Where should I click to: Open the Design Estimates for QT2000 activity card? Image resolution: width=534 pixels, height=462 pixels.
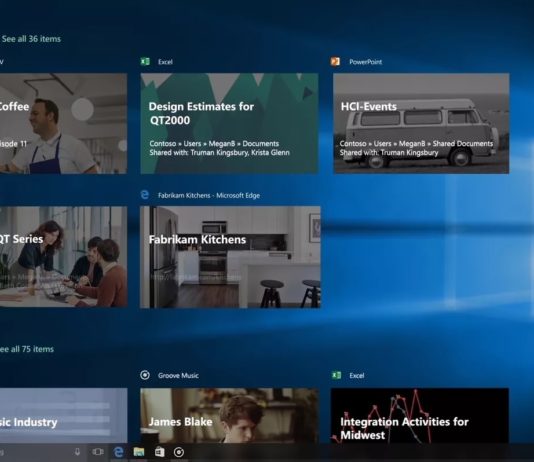click(x=230, y=123)
